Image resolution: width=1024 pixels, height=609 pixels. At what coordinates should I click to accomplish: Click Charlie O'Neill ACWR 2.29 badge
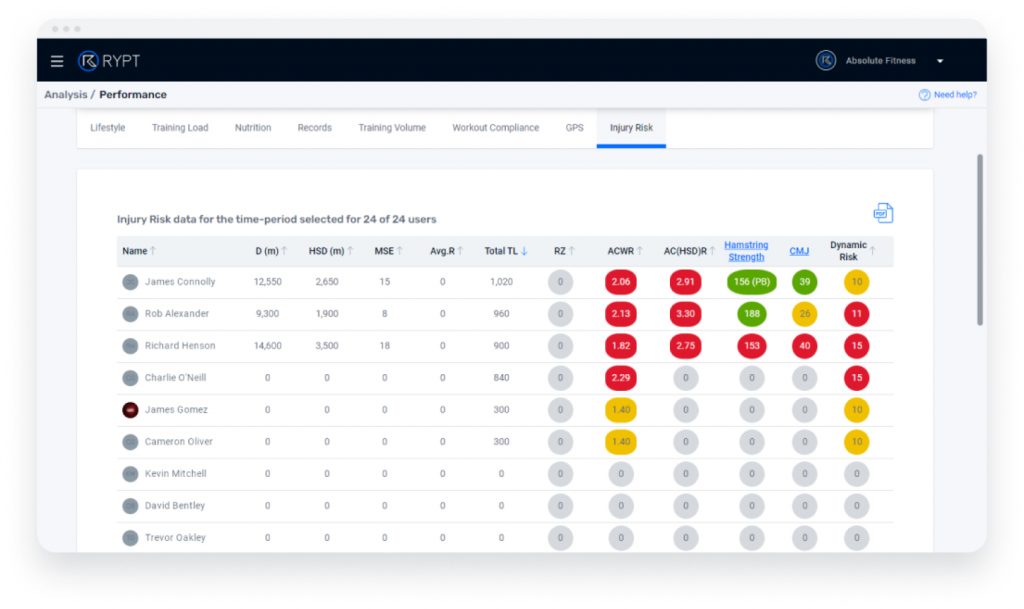click(621, 378)
